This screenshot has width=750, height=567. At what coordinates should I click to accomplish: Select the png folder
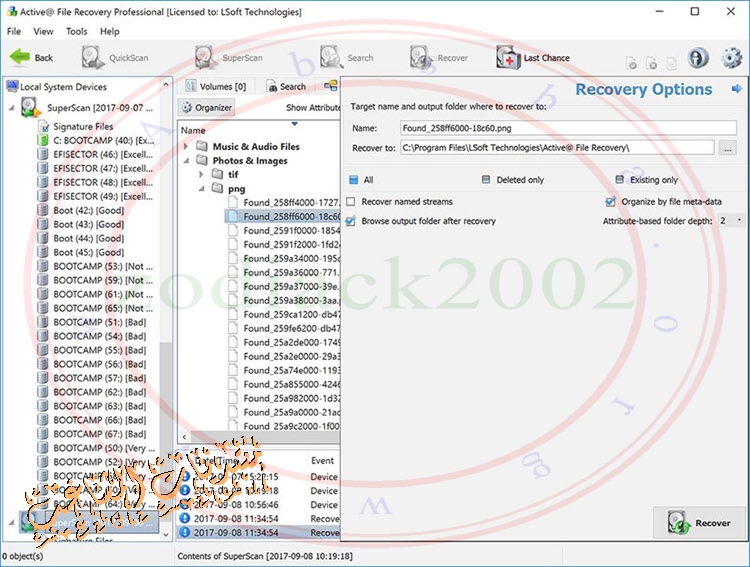(229, 189)
